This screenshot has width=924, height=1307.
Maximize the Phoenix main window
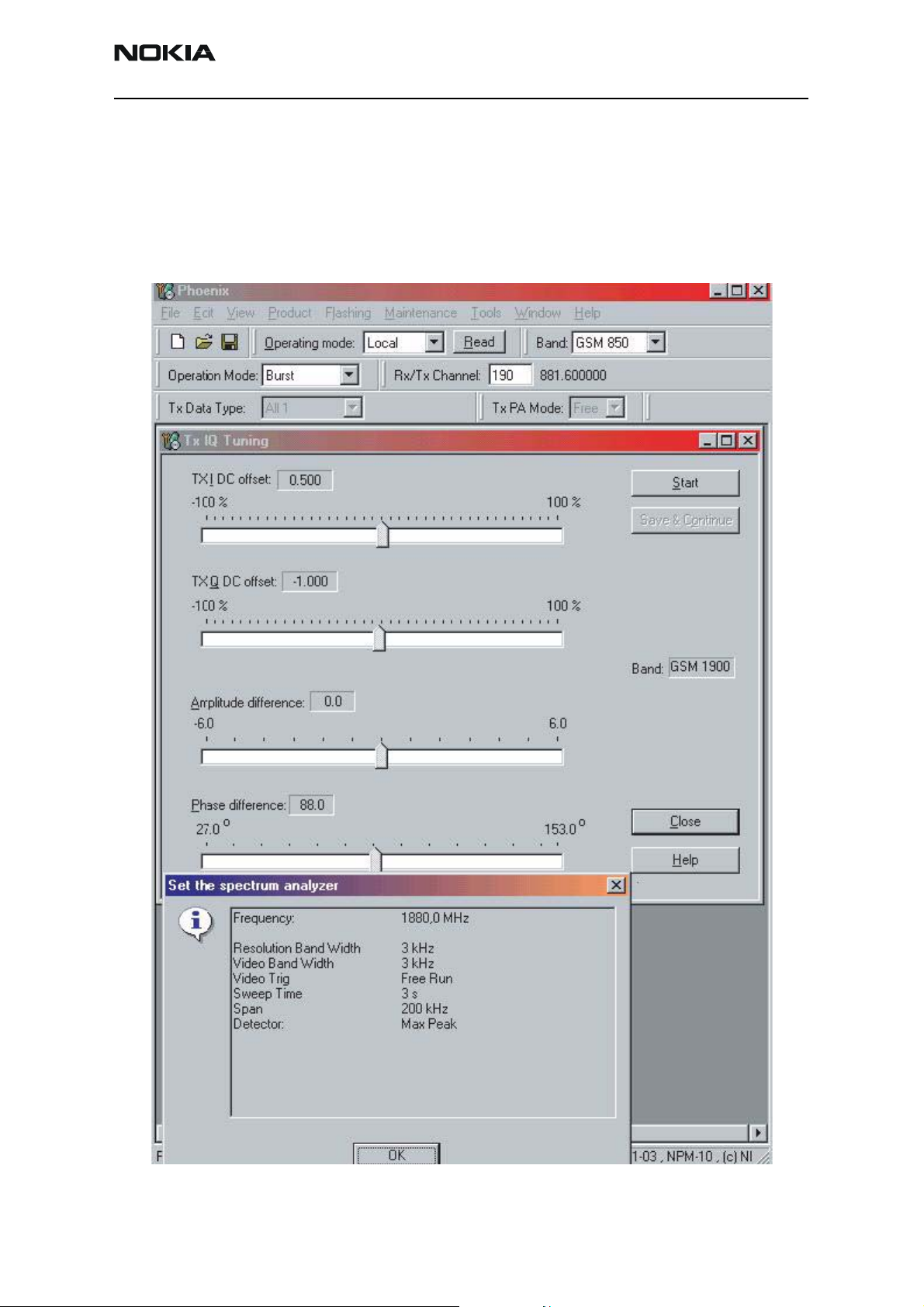coord(737,291)
